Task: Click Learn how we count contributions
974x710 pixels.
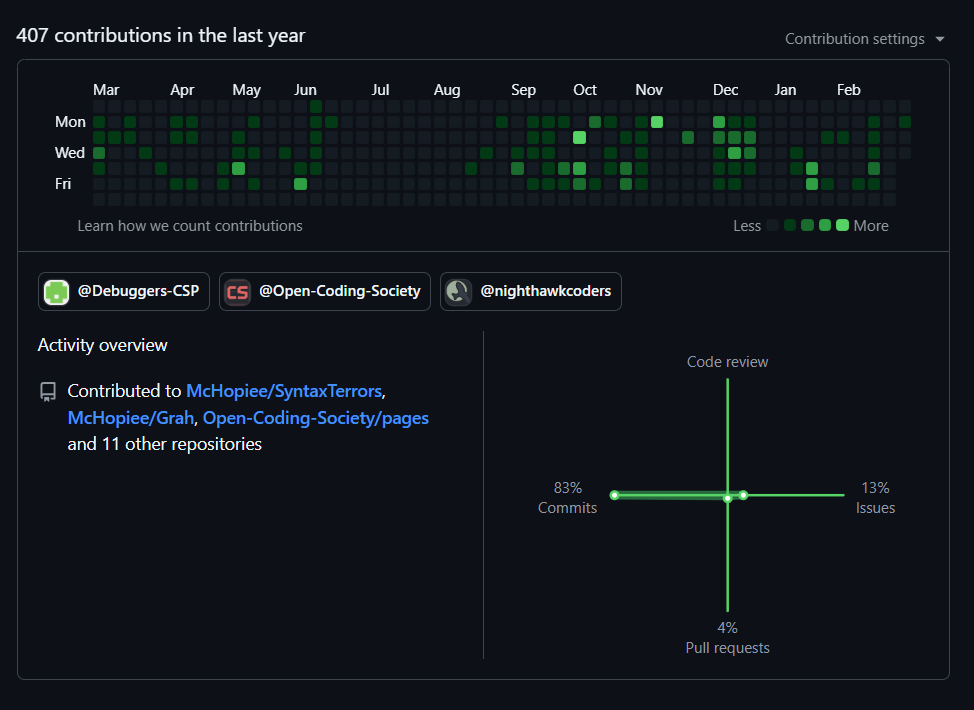Action: [190, 226]
